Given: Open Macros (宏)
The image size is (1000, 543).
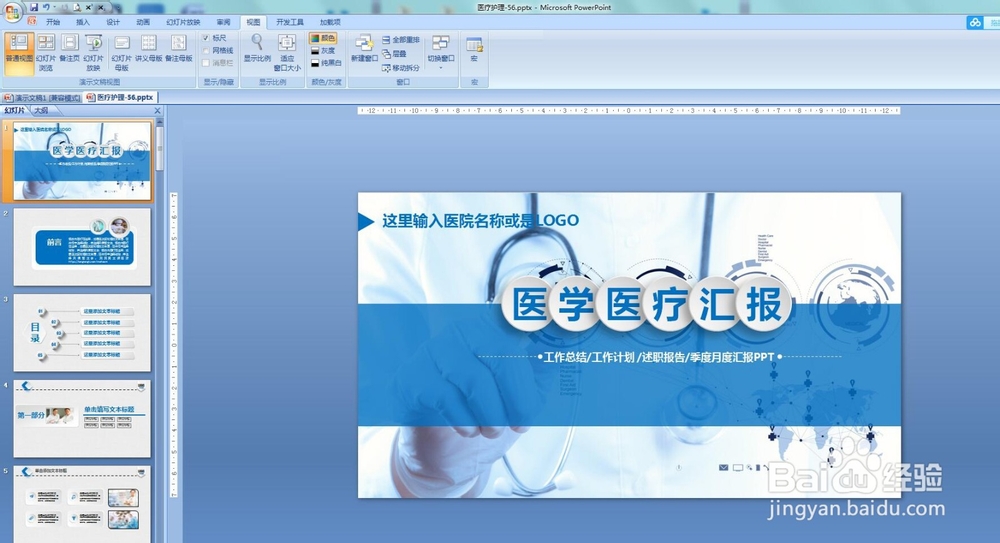Looking at the screenshot, I should click(x=474, y=48).
